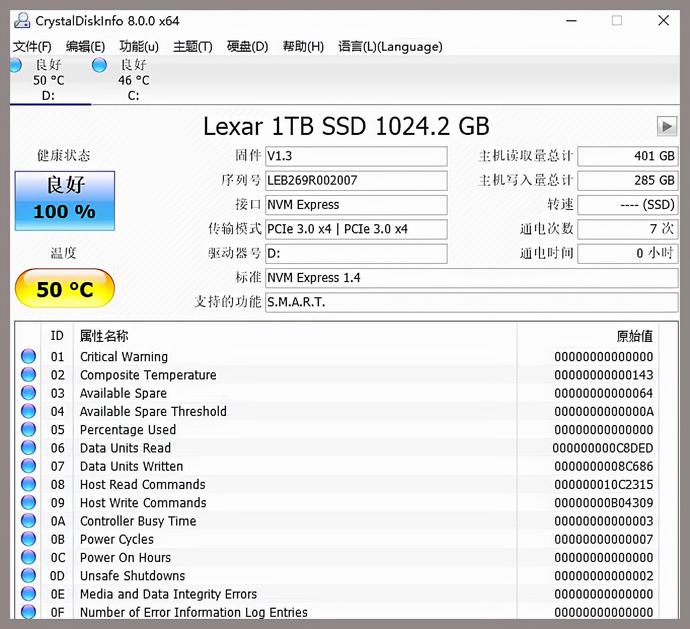Open the 功能(u) menu
The height and width of the screenshot is (629, 690).
point(139,47)
